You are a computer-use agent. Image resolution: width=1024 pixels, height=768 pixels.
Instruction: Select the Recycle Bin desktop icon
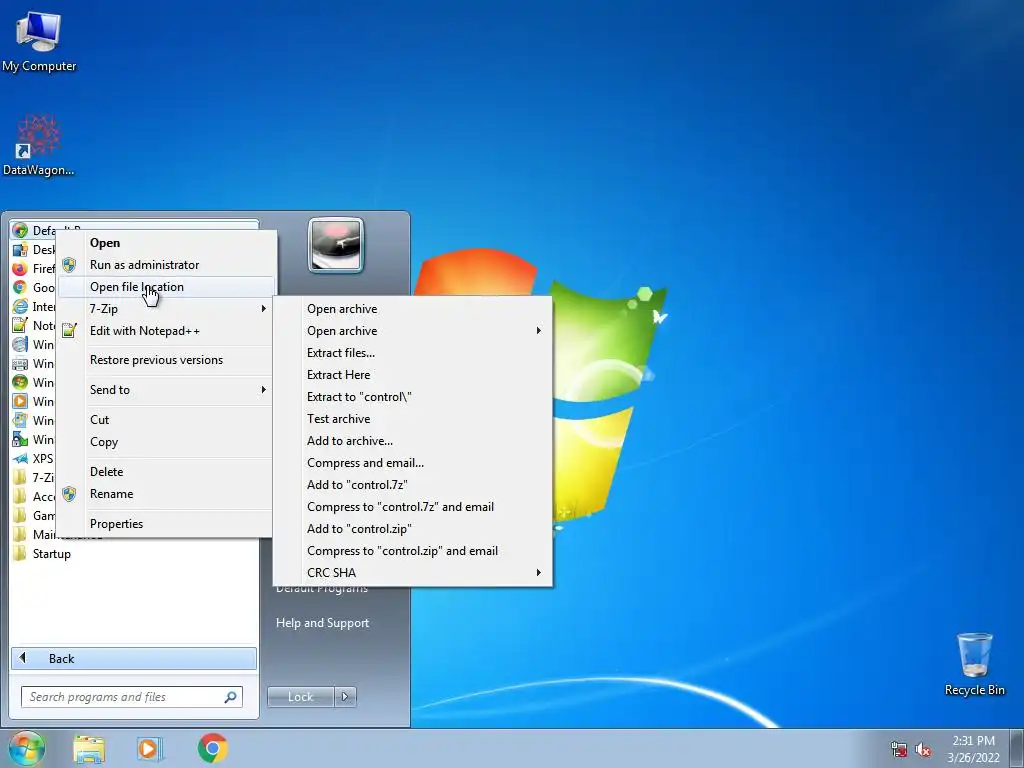click(974, 664)
